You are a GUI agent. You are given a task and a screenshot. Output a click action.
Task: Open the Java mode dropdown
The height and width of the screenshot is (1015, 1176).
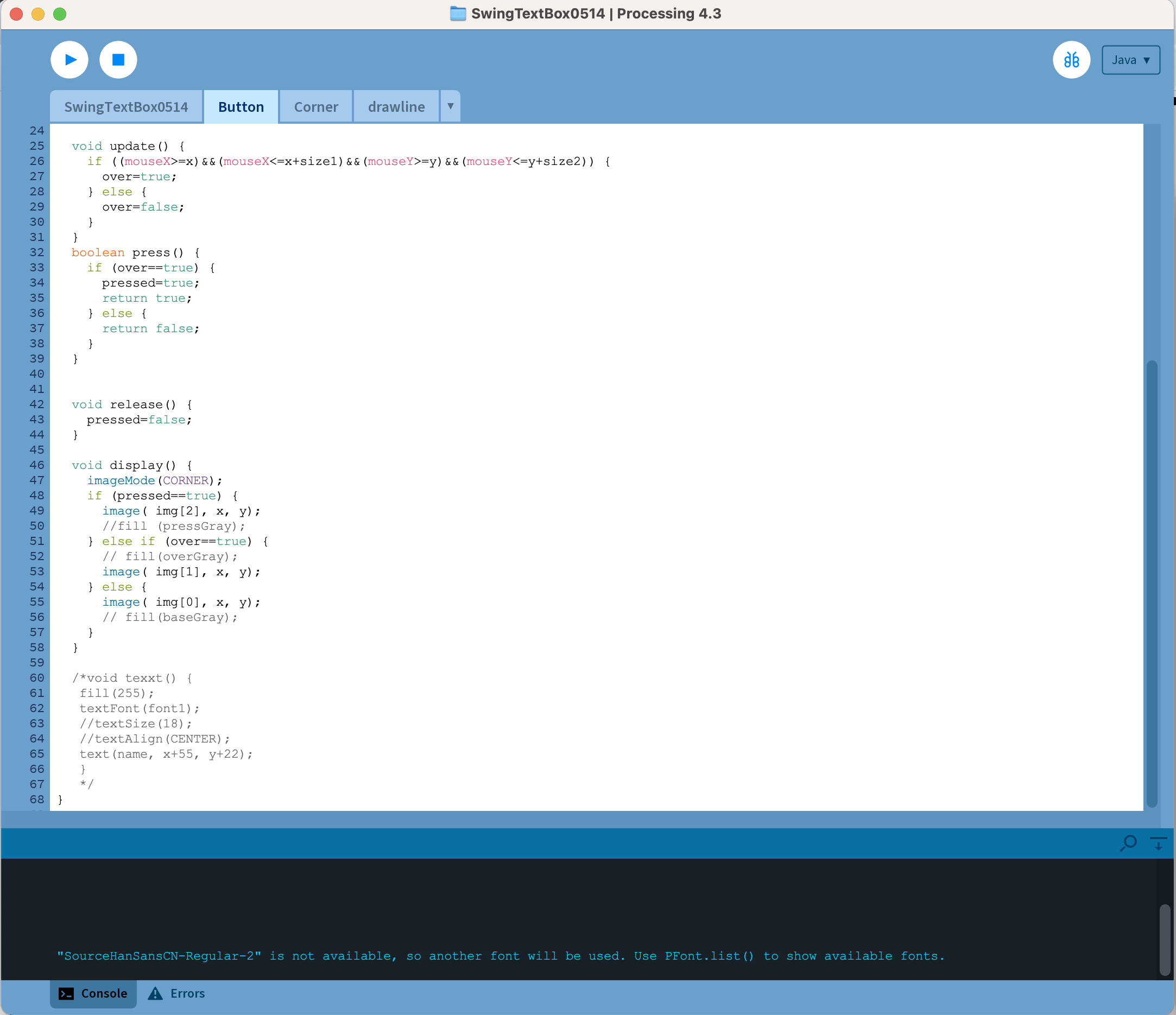pos(1130,60)
